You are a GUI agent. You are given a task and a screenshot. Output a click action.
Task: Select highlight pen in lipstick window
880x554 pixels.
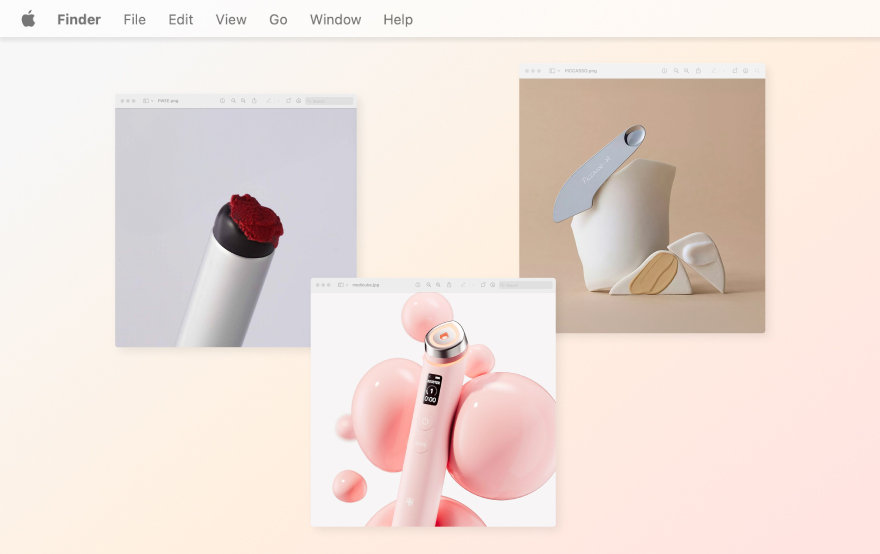[269, 101]
